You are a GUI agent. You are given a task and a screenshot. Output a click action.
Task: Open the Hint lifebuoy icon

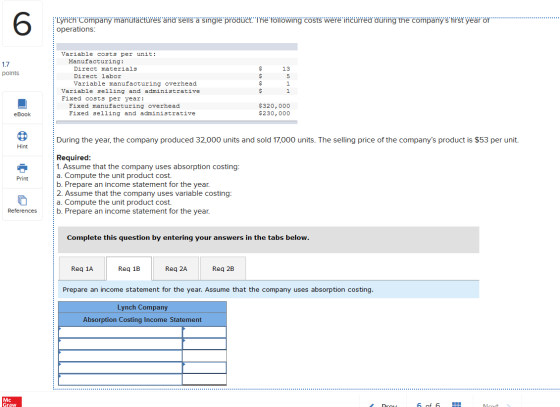tap(22, 136)
